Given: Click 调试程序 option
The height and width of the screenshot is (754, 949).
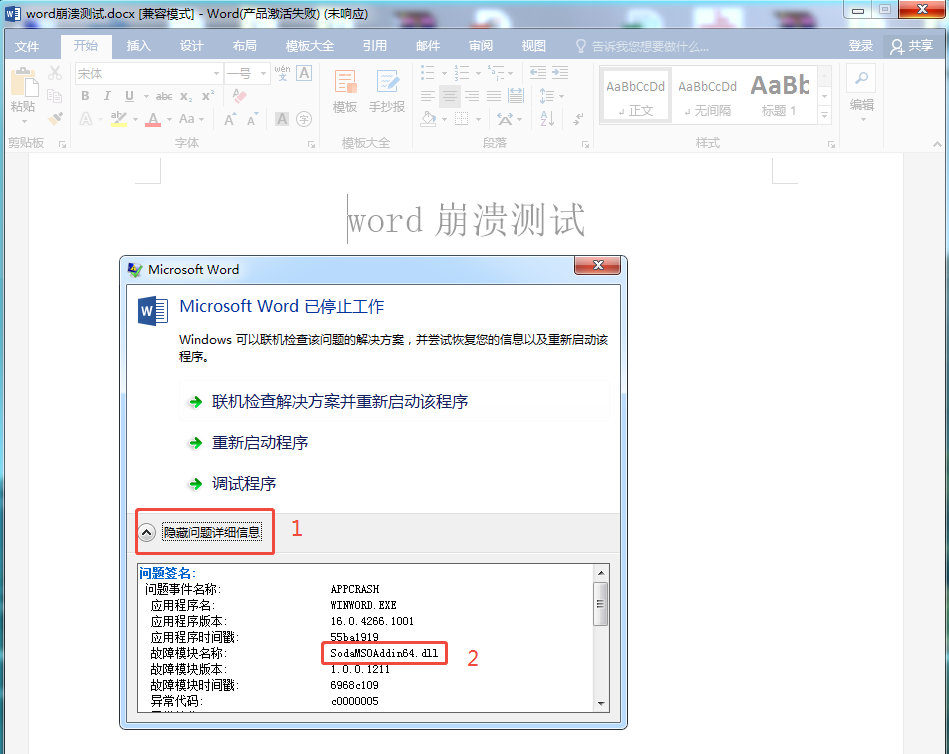Looking at the screenshot, I should pyautogui.click(x=244, y=484).
